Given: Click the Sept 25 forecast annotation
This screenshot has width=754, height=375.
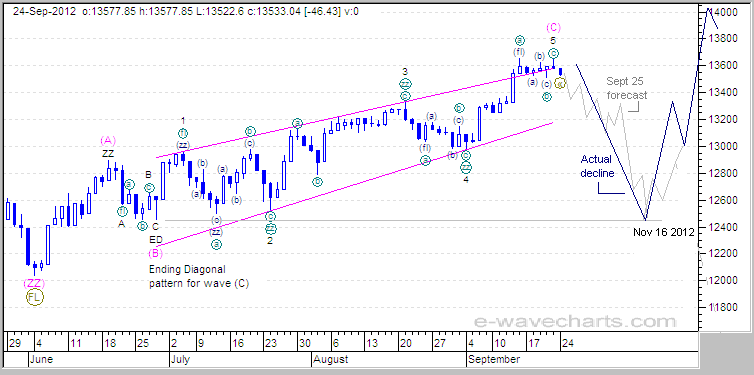Looking at the screenshot, I should click(627, 88).
